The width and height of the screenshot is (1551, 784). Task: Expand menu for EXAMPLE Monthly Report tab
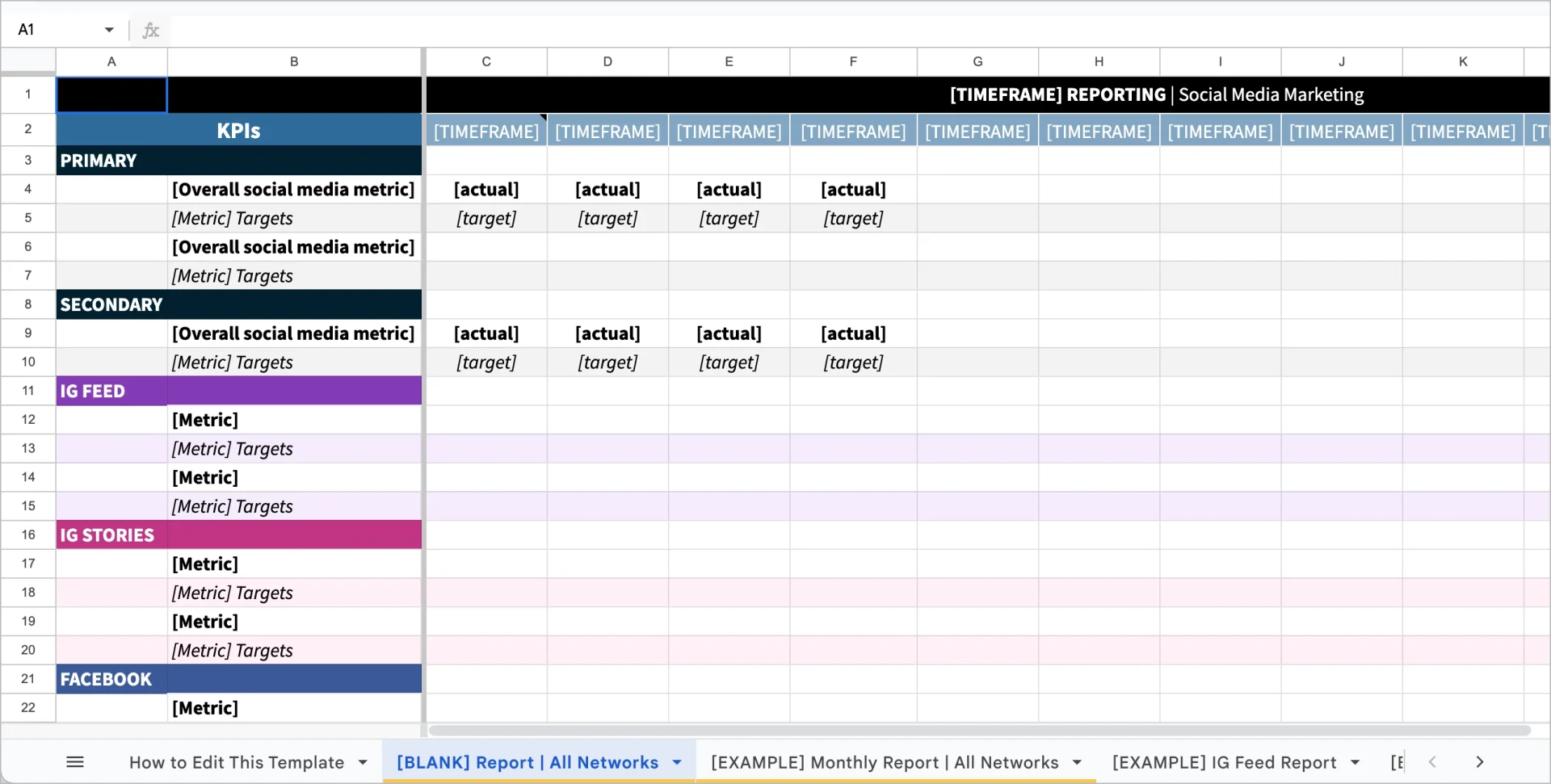pos(1077,762)
